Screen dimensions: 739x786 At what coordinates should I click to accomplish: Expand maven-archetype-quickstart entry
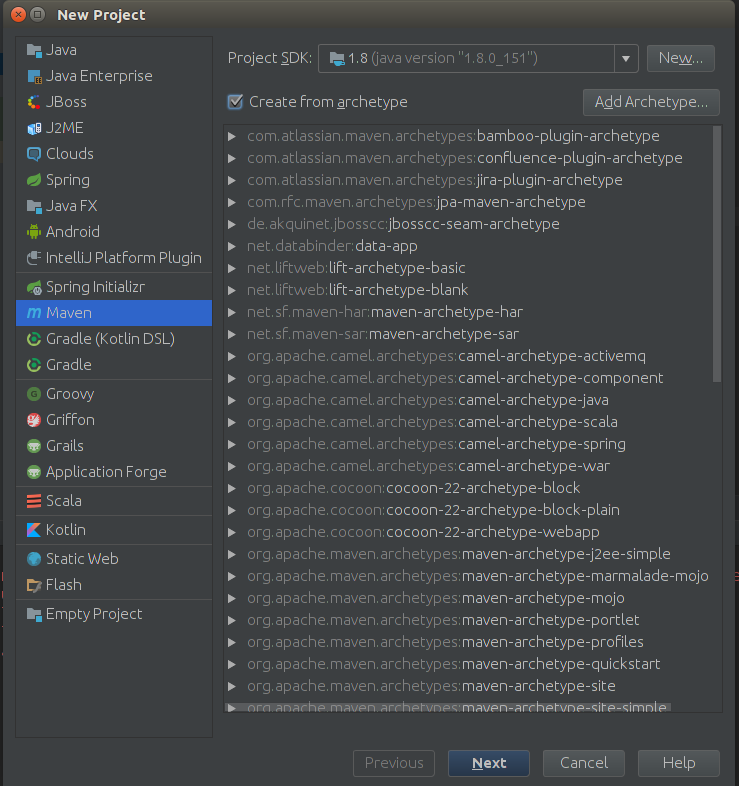(232, 664)
